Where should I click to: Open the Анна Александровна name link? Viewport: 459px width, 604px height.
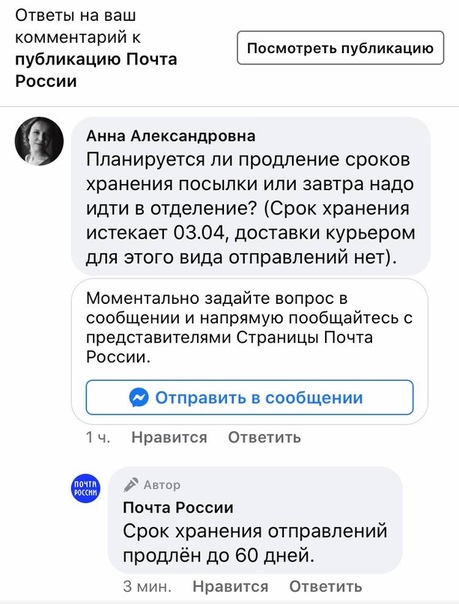tap(171, 136)
